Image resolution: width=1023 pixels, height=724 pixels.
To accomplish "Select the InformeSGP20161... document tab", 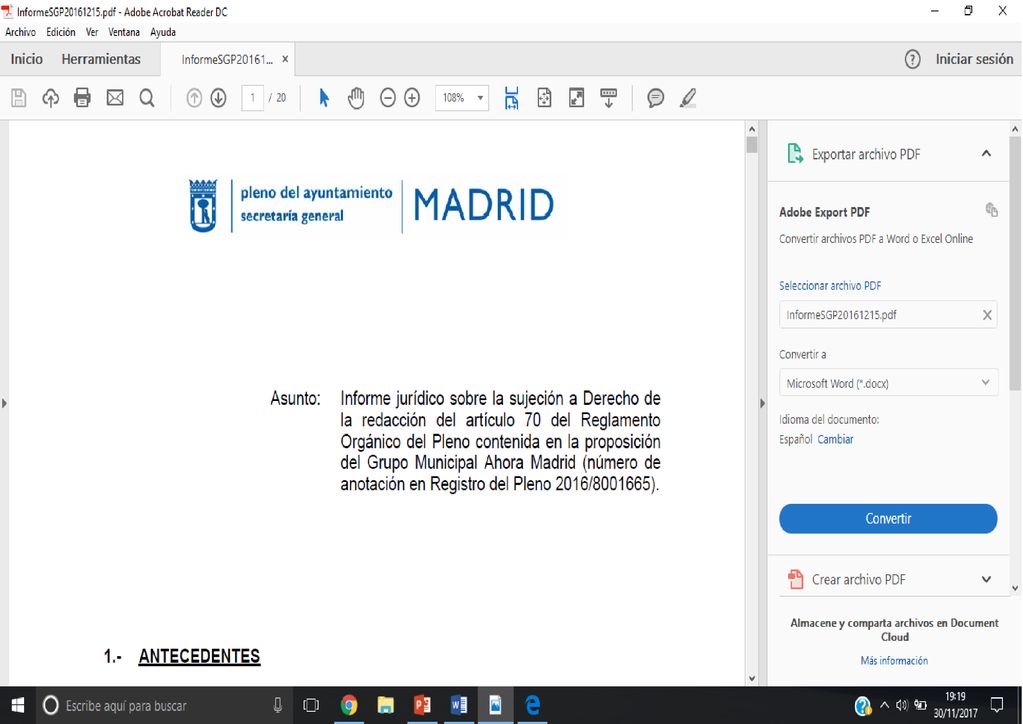I will coord(226,59).
